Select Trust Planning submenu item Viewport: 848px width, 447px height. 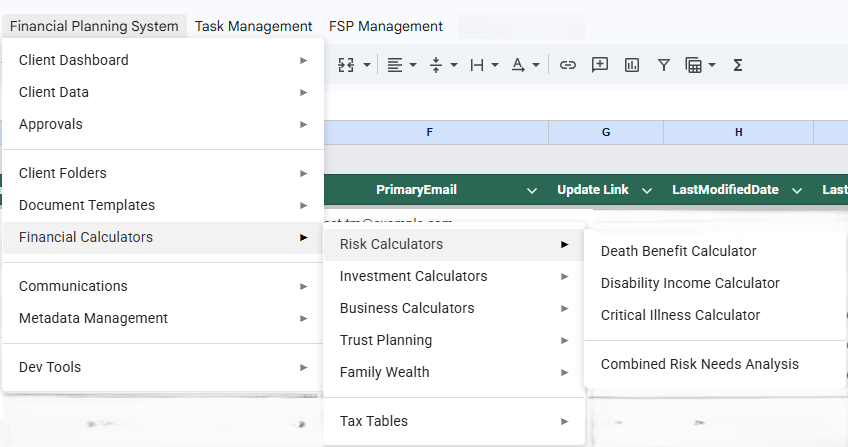coord(454,340)
